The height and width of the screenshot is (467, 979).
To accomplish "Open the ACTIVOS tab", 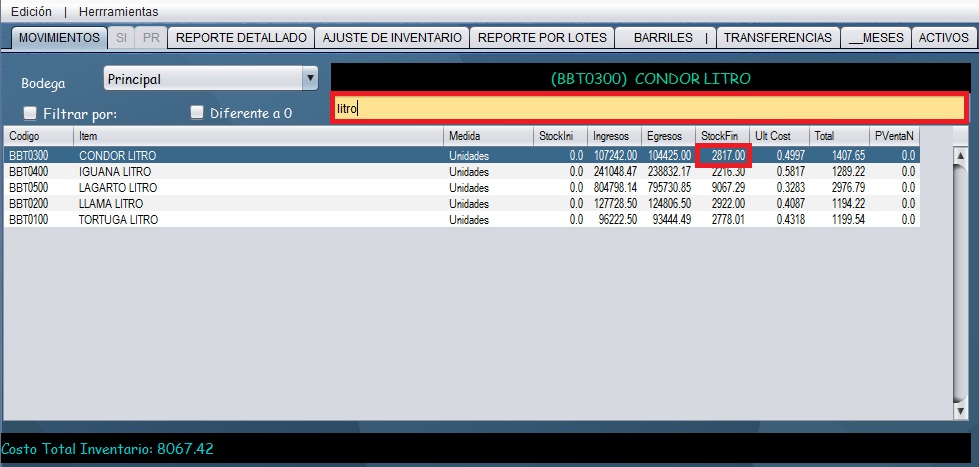I will point(943,37).
